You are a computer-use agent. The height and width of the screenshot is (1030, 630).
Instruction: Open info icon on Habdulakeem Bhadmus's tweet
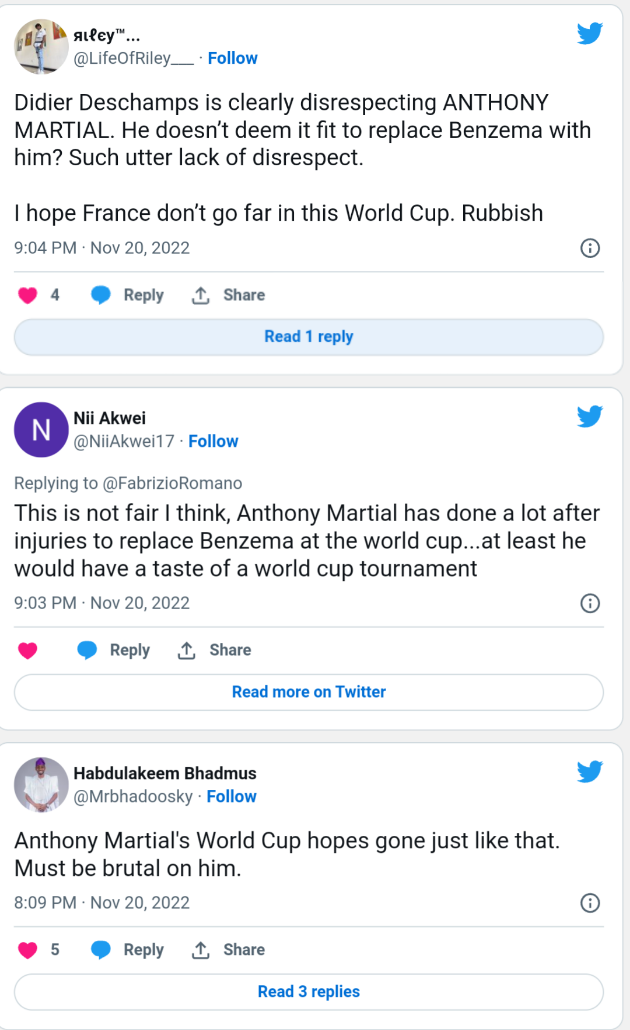point(590,903)
